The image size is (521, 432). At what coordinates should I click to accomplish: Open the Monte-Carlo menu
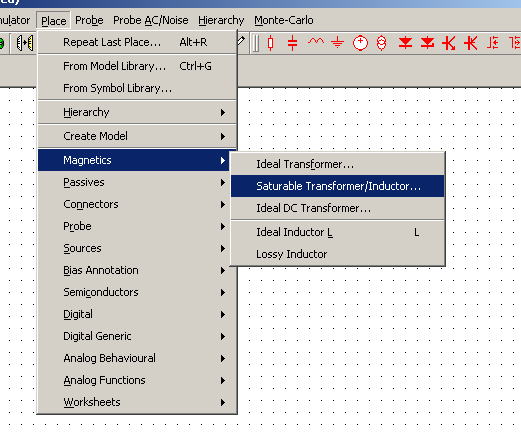(284, 20)
